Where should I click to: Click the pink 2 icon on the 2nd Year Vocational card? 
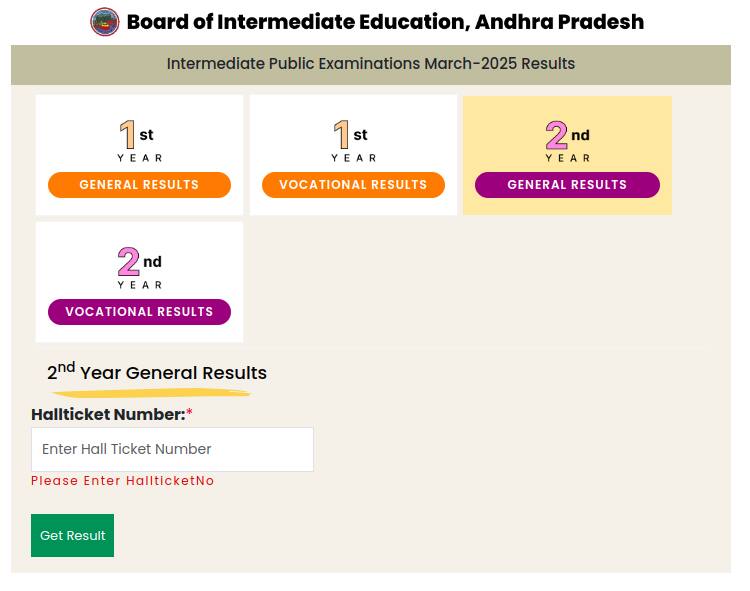pyautogui.click(x=128, y=262)
